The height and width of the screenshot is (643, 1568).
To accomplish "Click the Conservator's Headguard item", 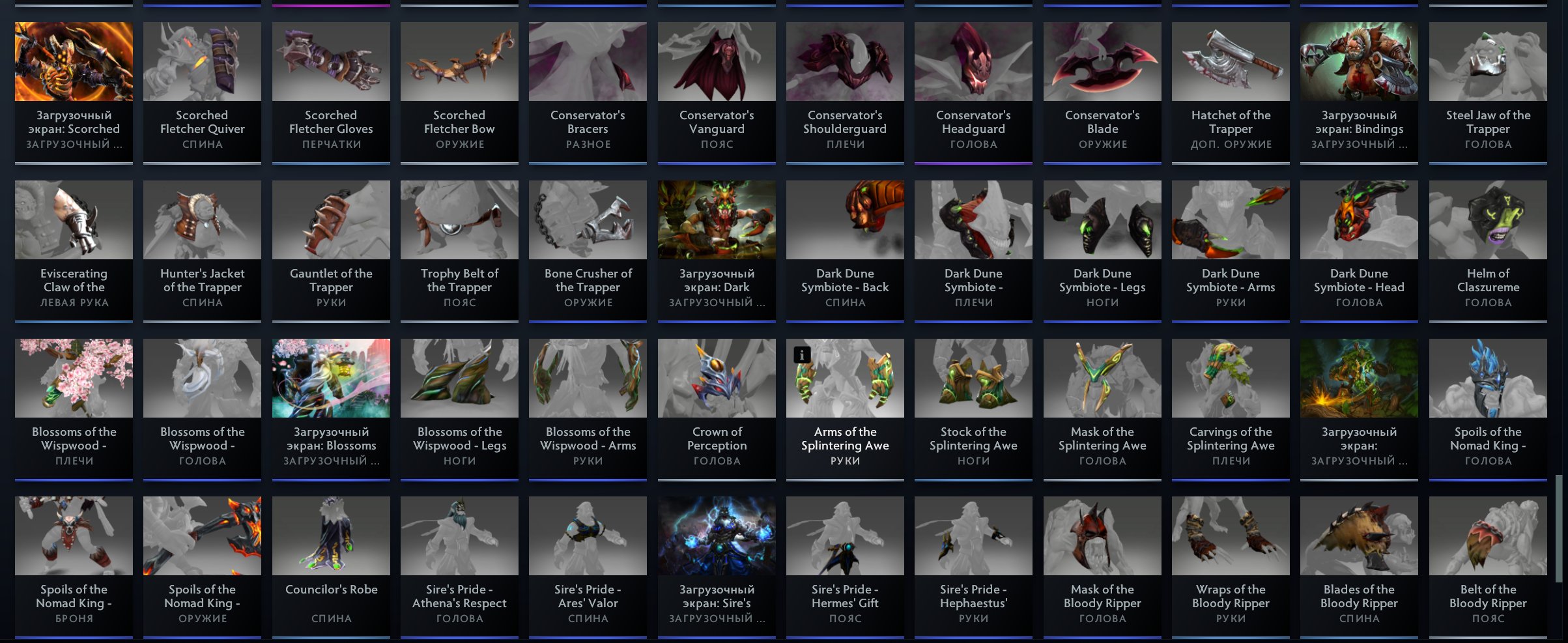I will [x=973, y=93].
